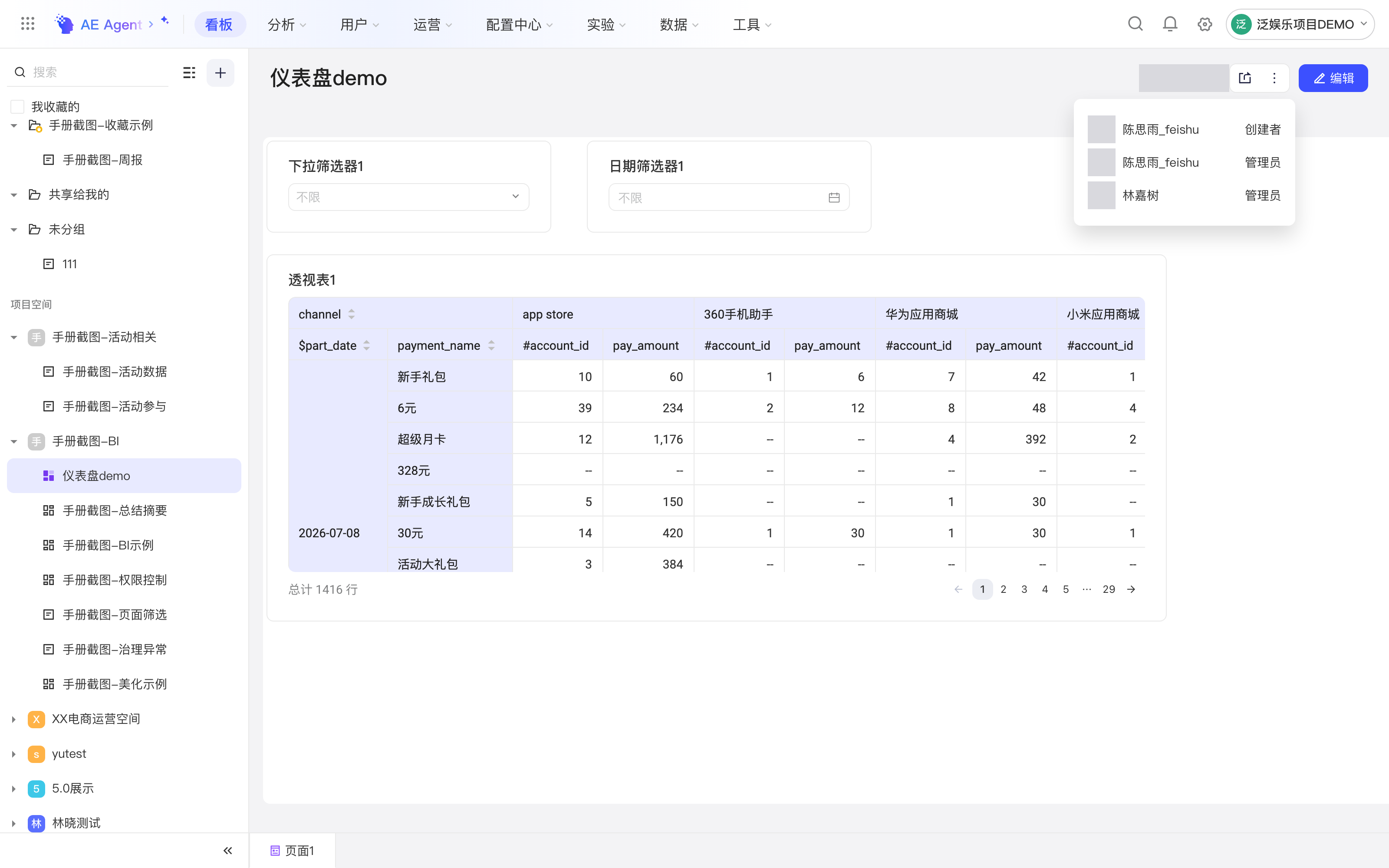Go to next page arrow in pagination

pos(1131,589)
